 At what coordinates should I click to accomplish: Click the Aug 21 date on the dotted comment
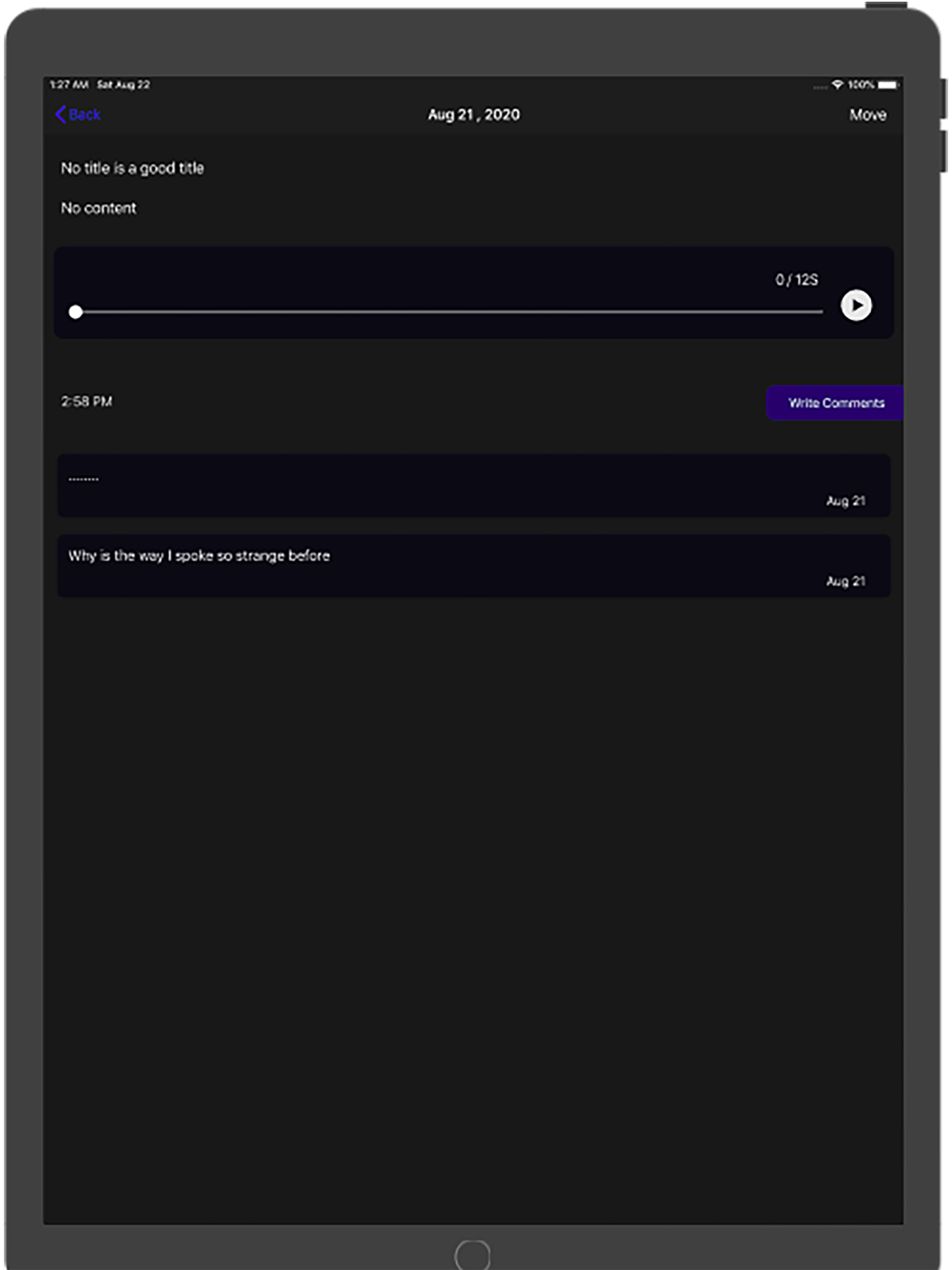click(845, 501)
